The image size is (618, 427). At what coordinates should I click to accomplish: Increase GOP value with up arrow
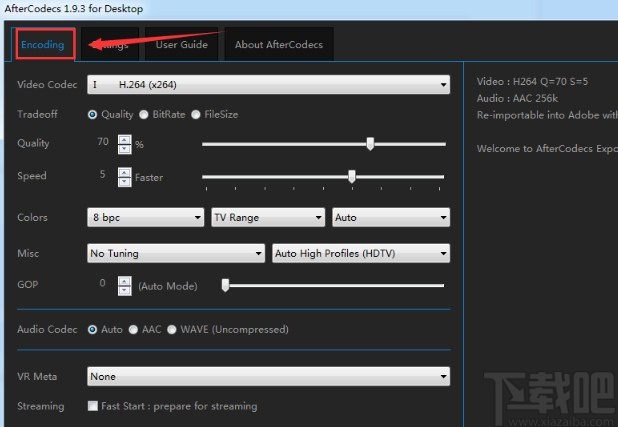click(x=124, y=280)
